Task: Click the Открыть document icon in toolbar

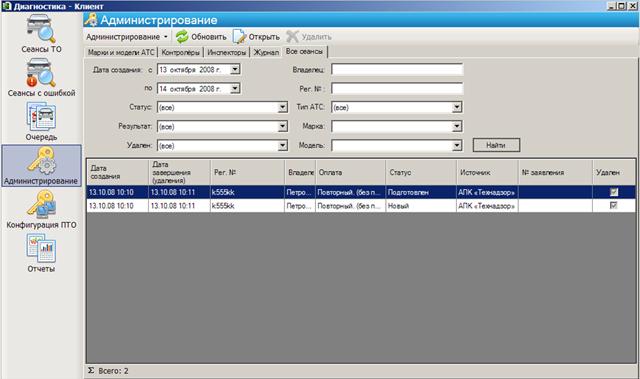Action: coord(239,37)
